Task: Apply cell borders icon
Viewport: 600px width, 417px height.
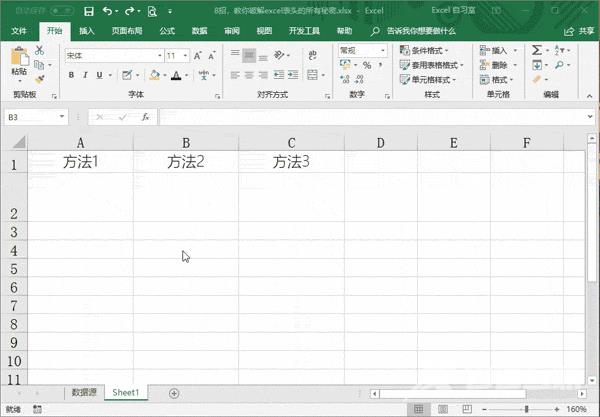Action: pos(127,75)
